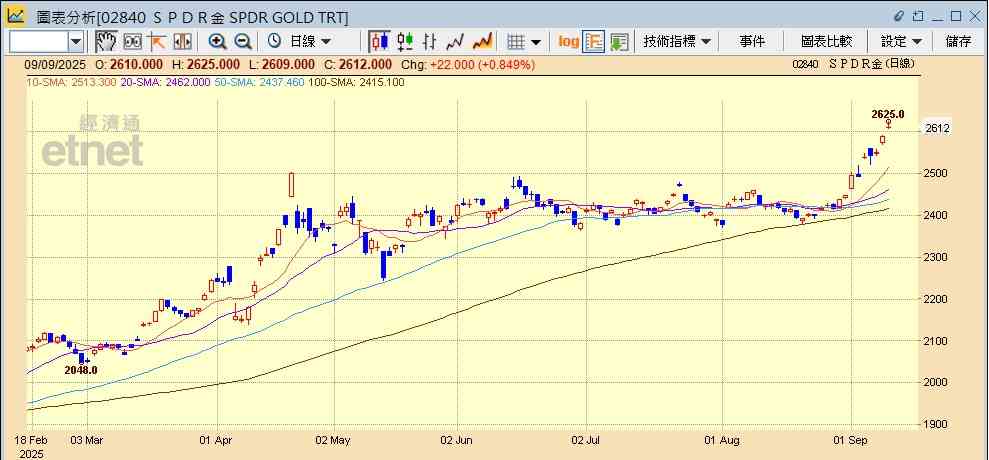Toggle log scale

click(x=568, y=42)
